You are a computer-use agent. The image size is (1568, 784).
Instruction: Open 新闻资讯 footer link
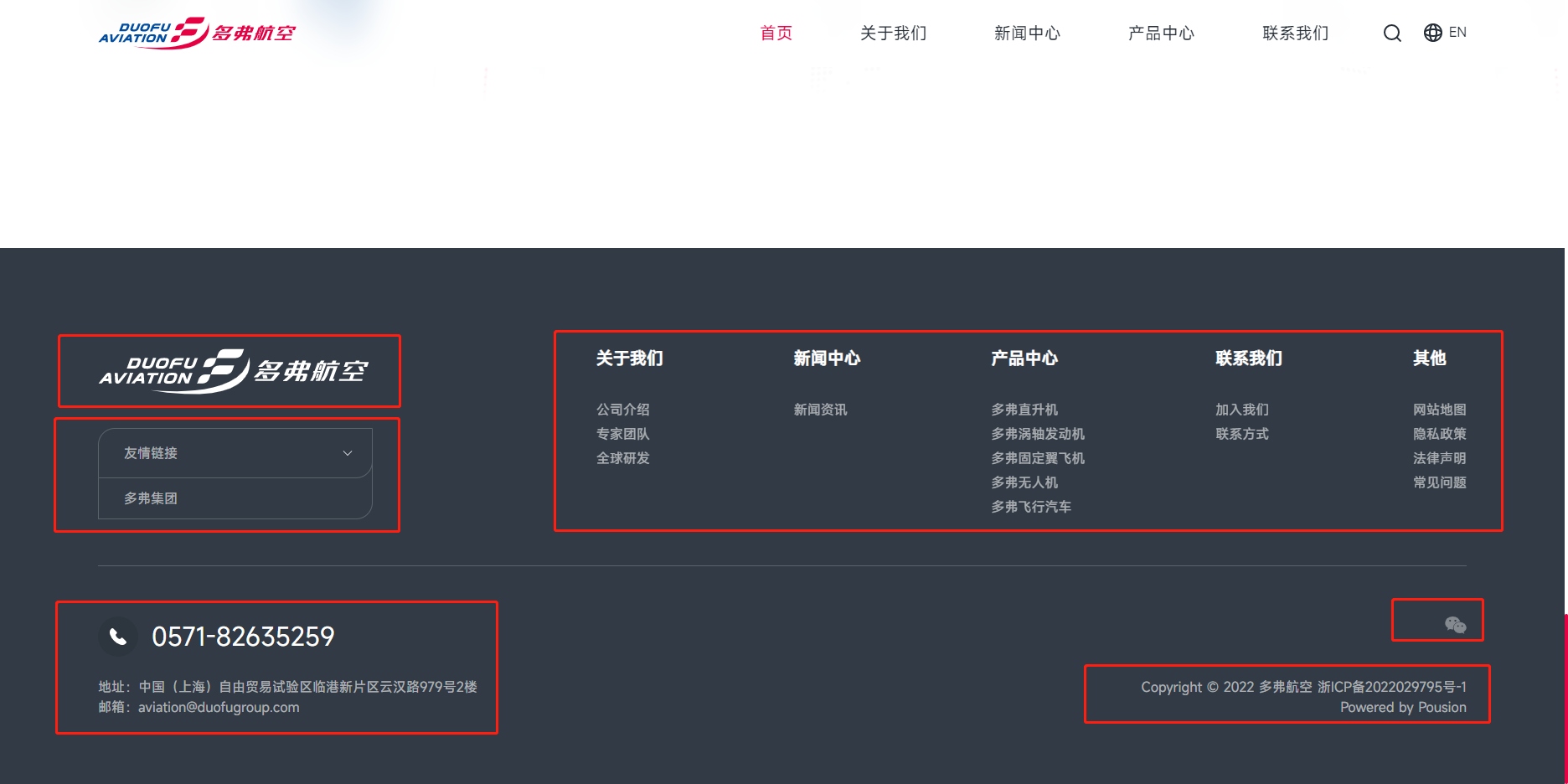coord(821,410)
